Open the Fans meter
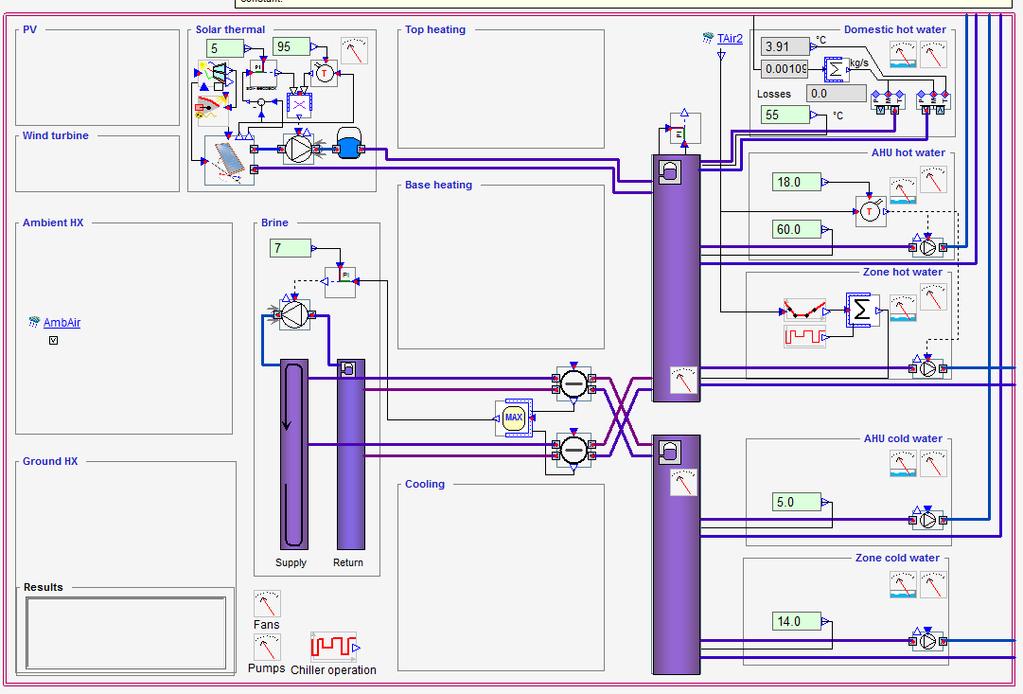 point(267,603)
